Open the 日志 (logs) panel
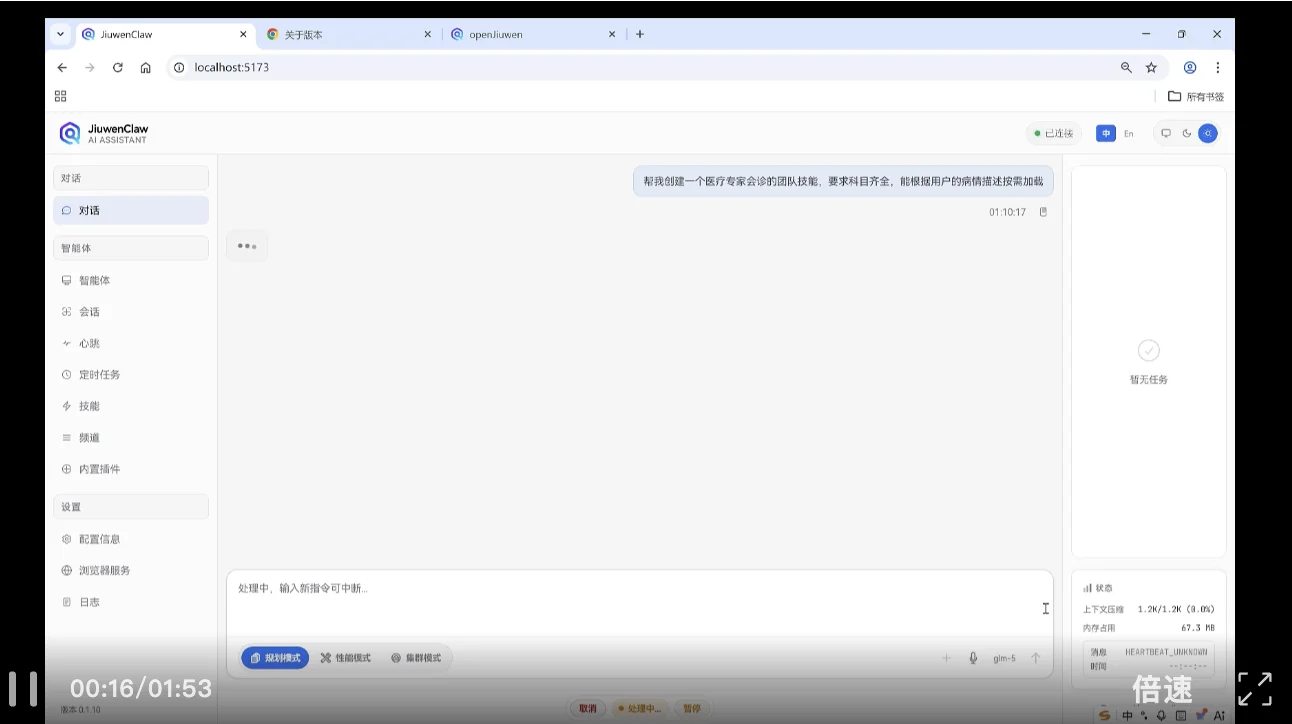This screenshot has width=1292, height=724. pos(89,601)
